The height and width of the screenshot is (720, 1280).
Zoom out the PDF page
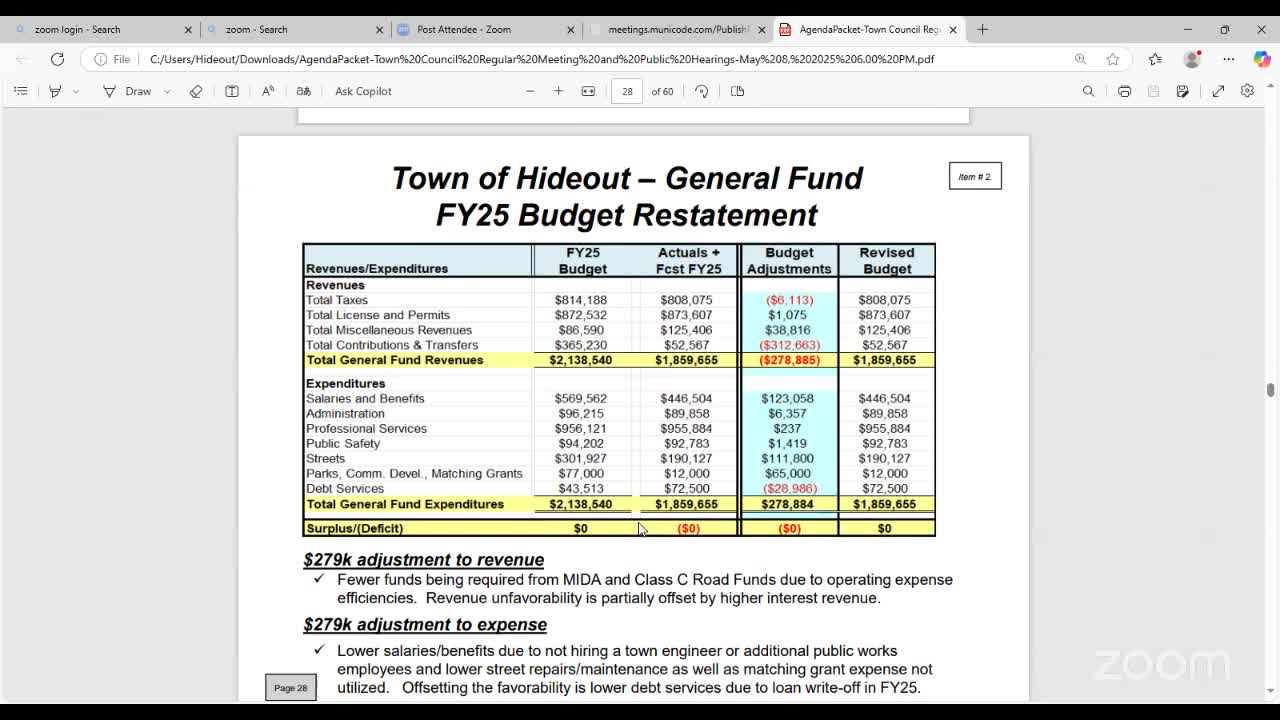click(530, 91)
